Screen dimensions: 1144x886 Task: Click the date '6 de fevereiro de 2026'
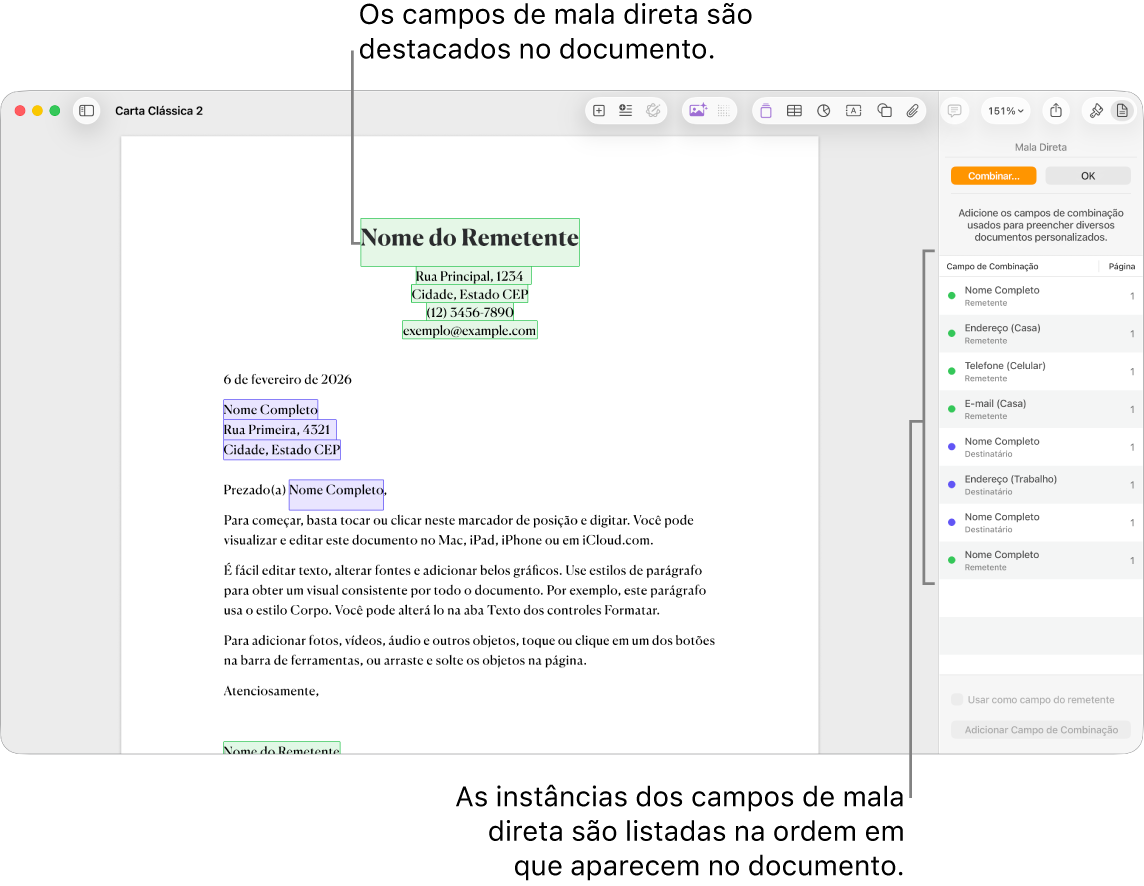pos(287,380)
